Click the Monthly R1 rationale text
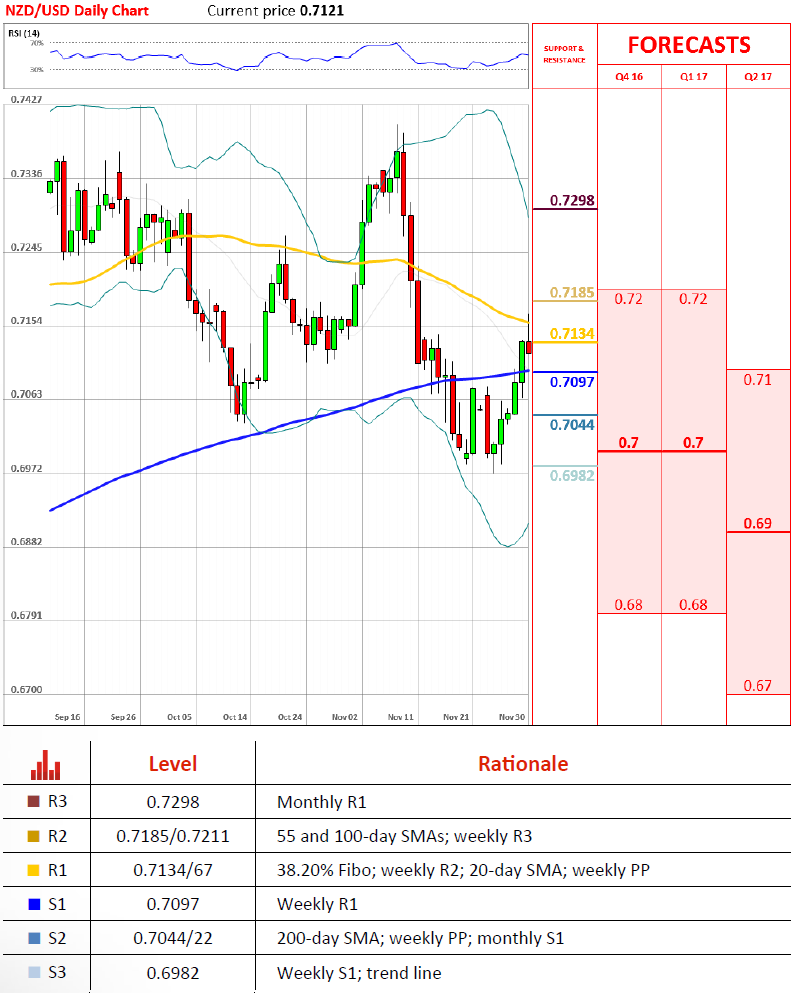 pos(322,802)
